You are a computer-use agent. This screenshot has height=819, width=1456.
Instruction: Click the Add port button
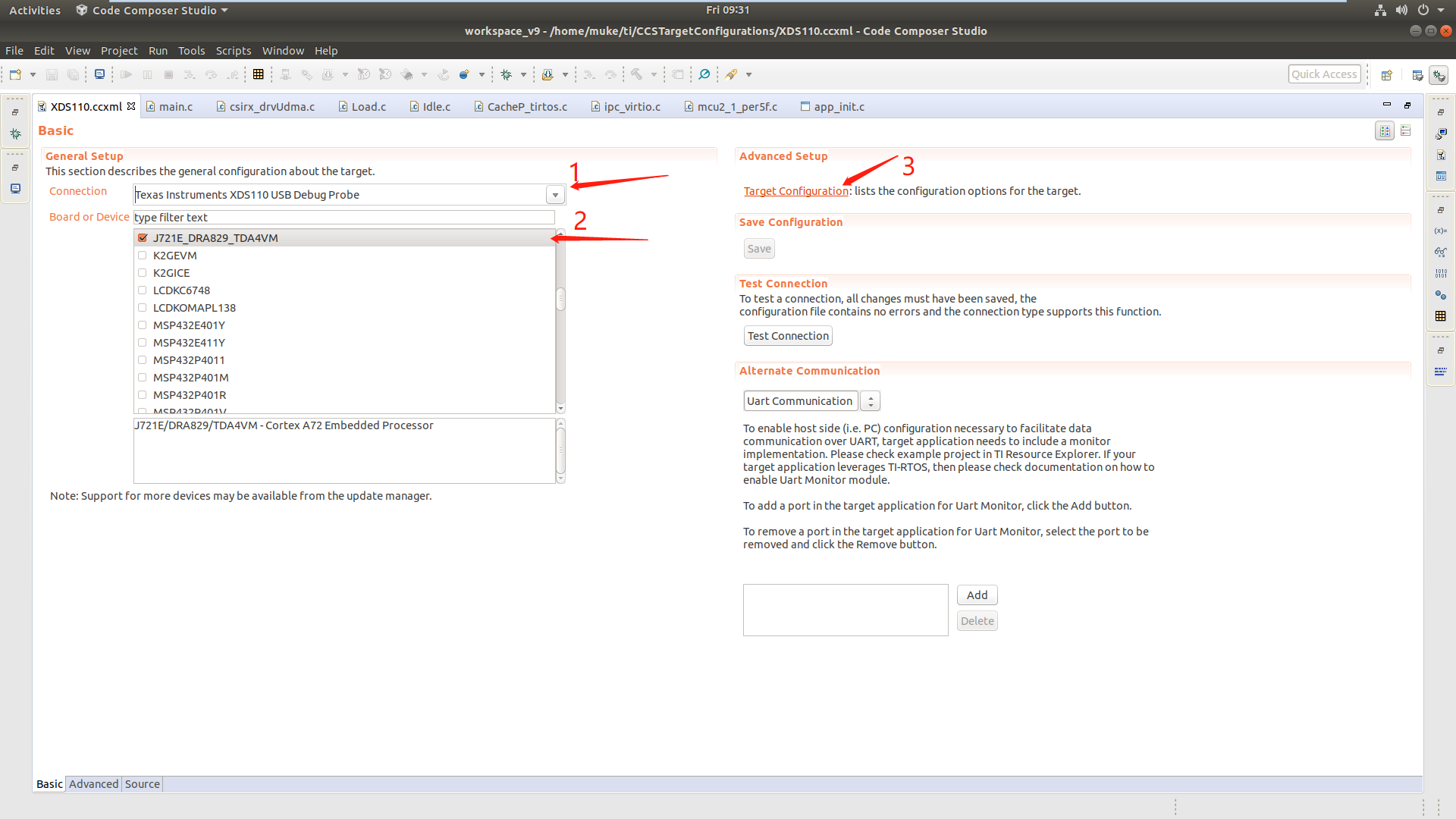click(977, 595)
